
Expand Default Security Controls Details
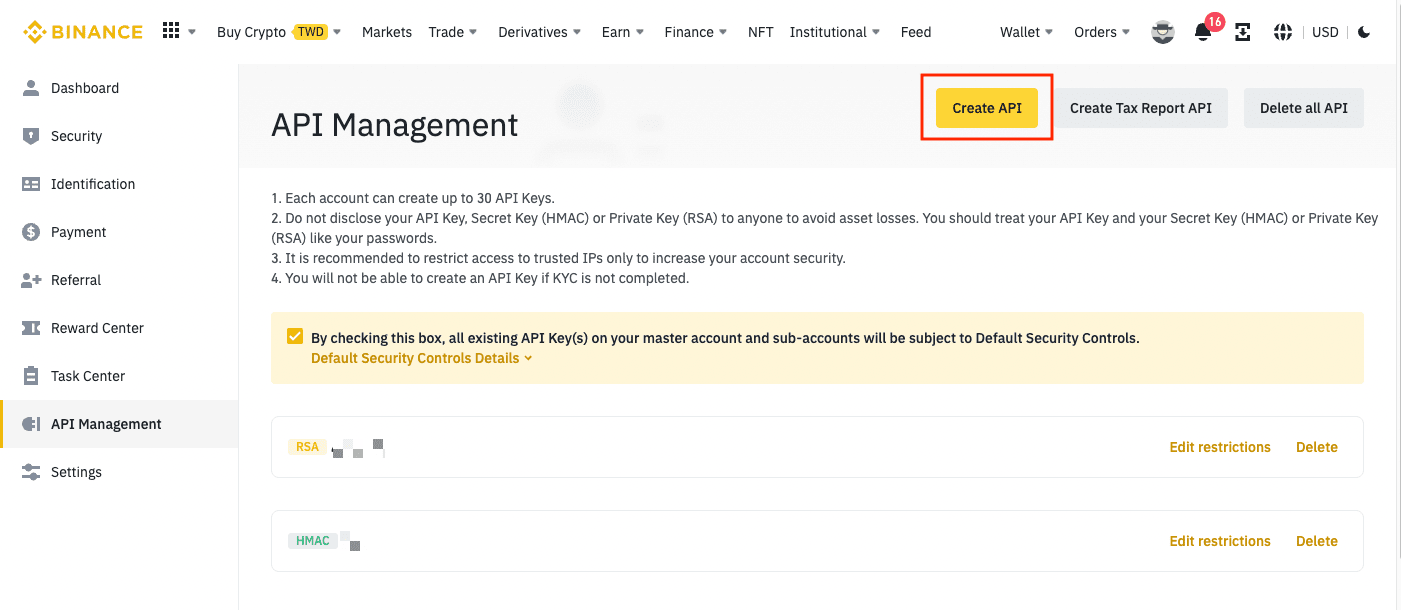[x=421, y=358]
